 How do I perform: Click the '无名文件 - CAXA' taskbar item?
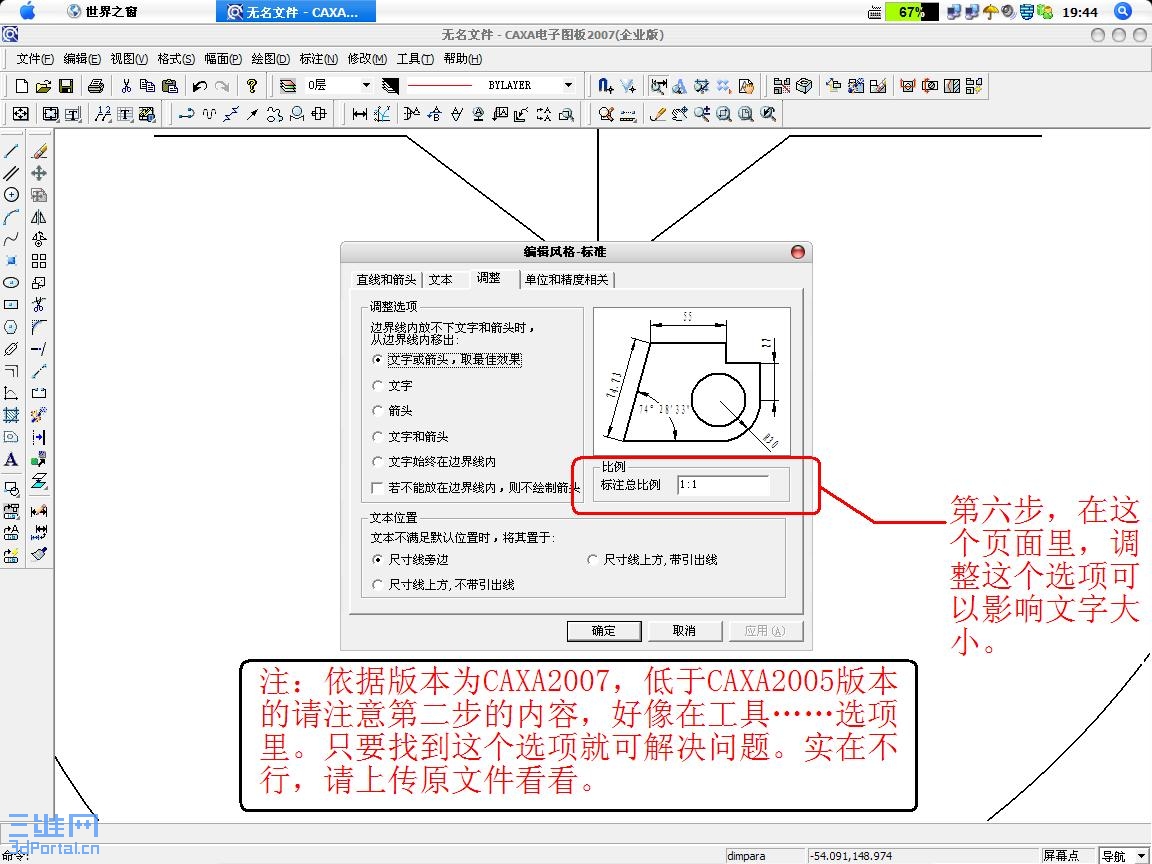click(295, 12)
